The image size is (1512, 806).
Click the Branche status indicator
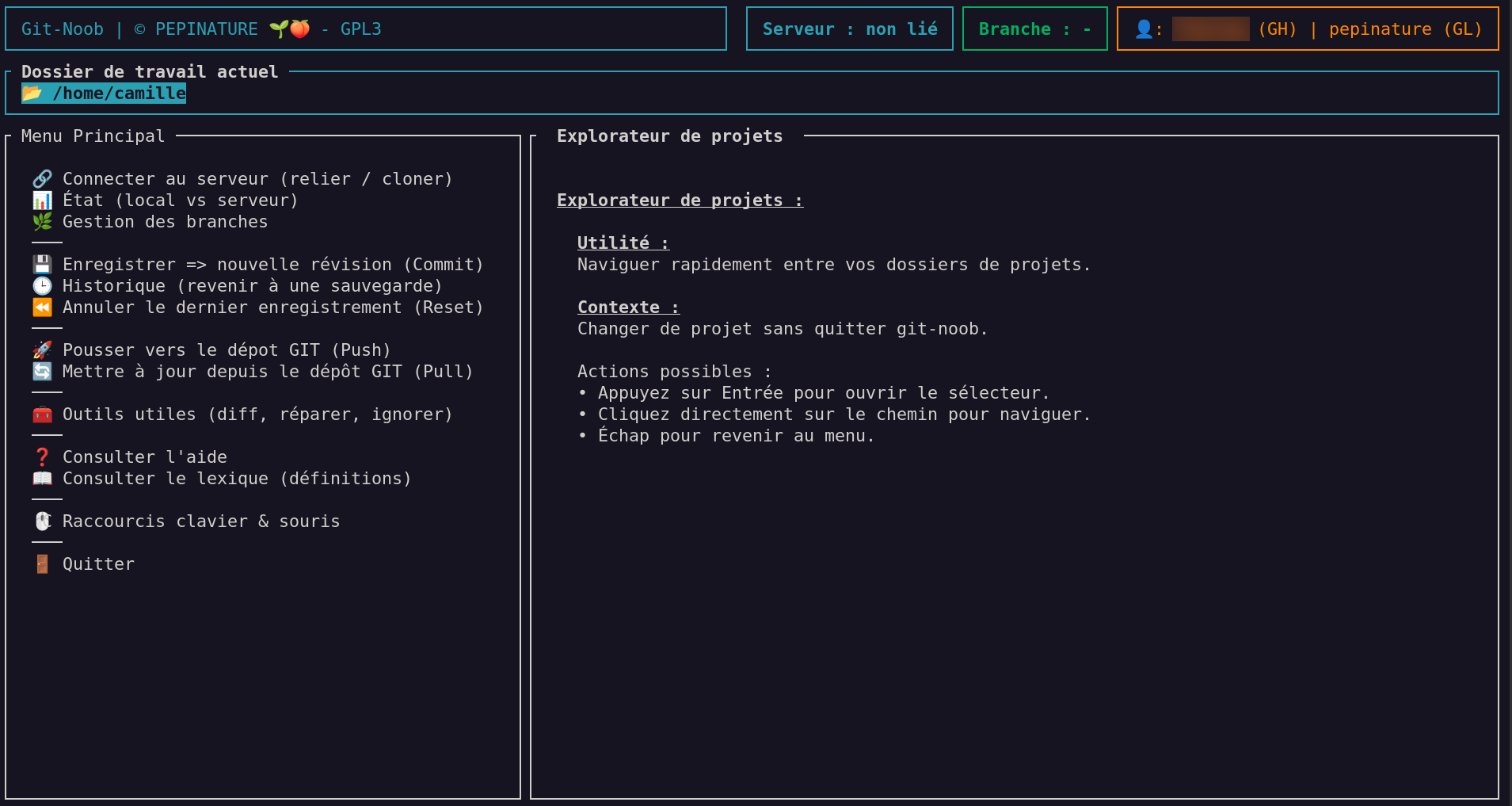pyautogui.click(x=1034, y=29)
